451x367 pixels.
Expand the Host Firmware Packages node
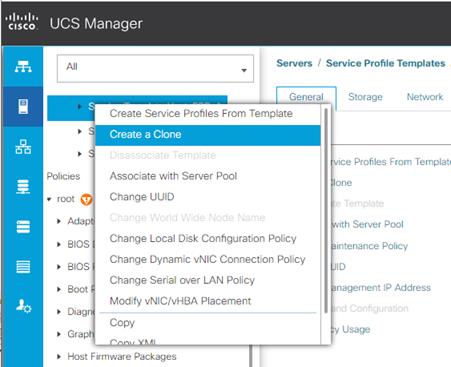(x=59, y=357)
